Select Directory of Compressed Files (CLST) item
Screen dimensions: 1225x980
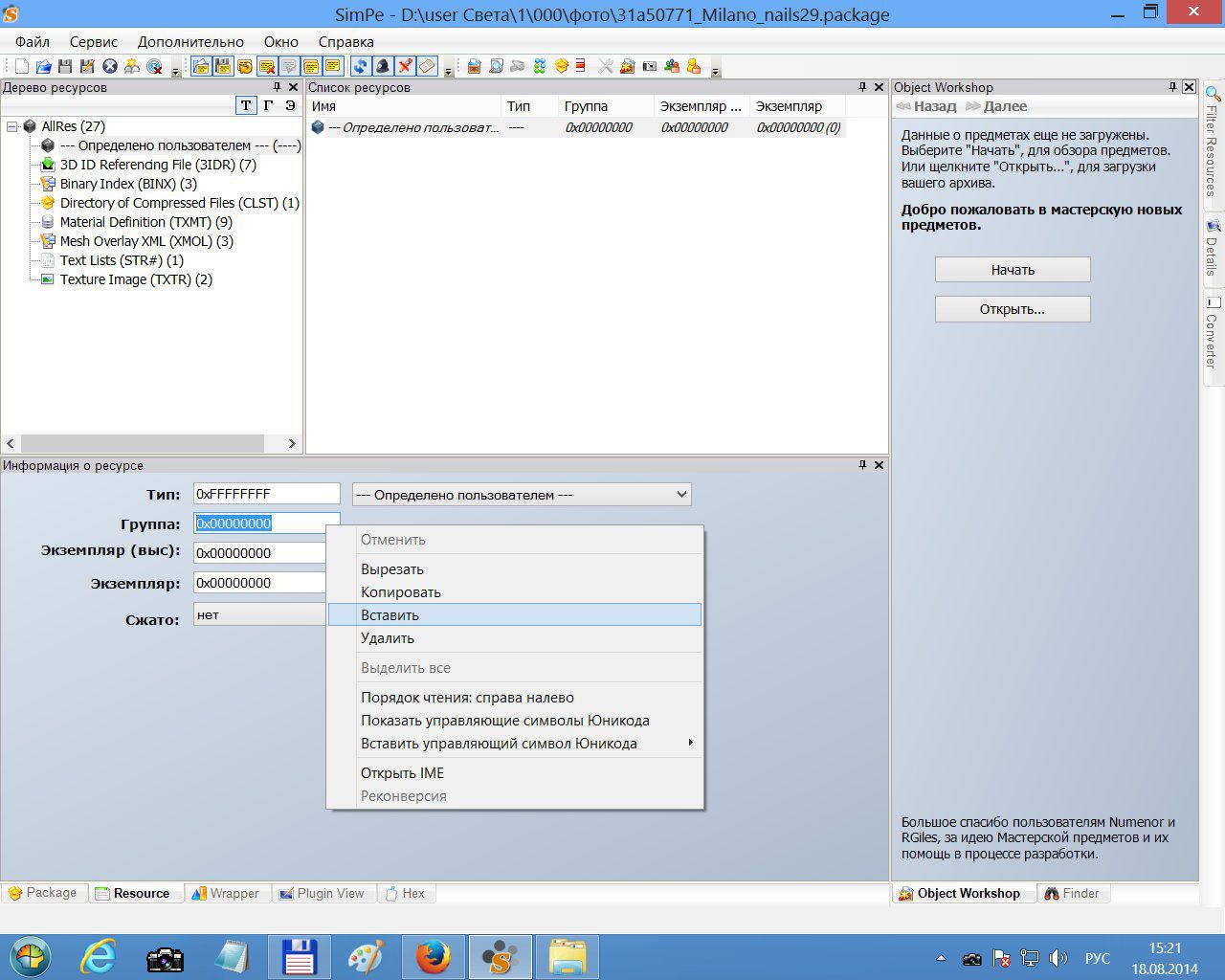179,203
